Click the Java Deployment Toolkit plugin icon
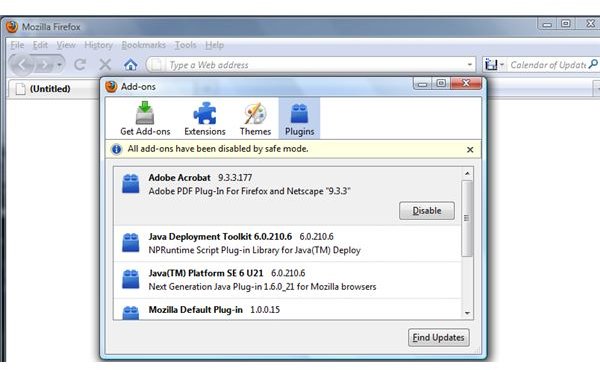The width and height of the screenshot is (600, 370). click(130, 243)
